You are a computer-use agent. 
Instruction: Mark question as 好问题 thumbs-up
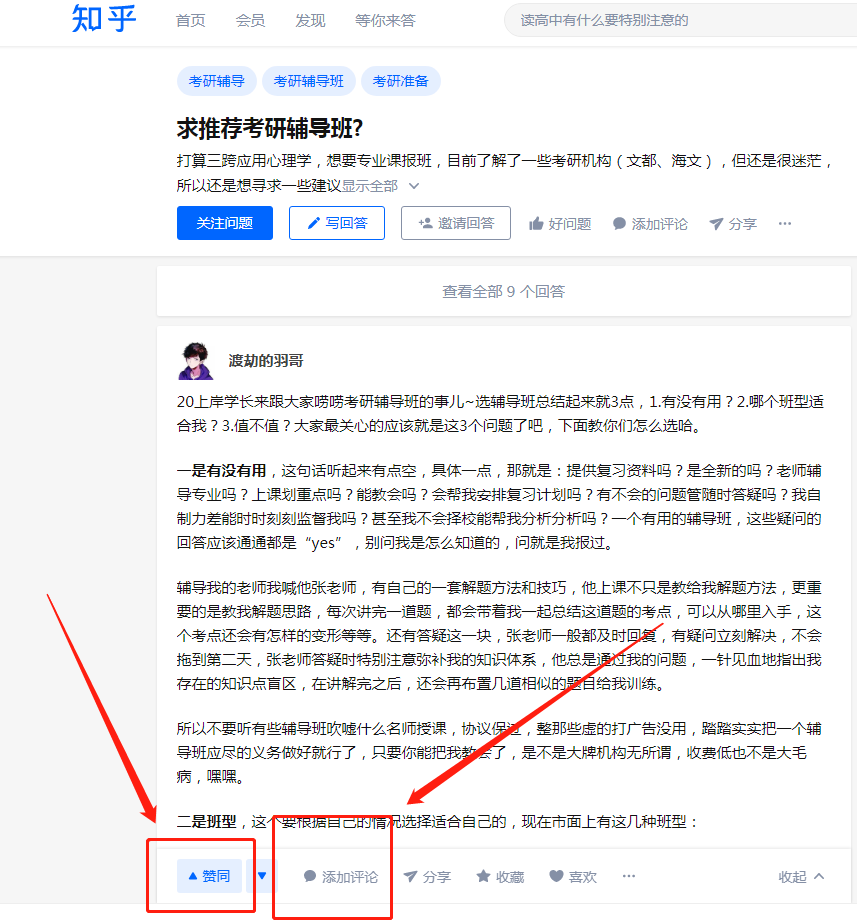(560, 224)
